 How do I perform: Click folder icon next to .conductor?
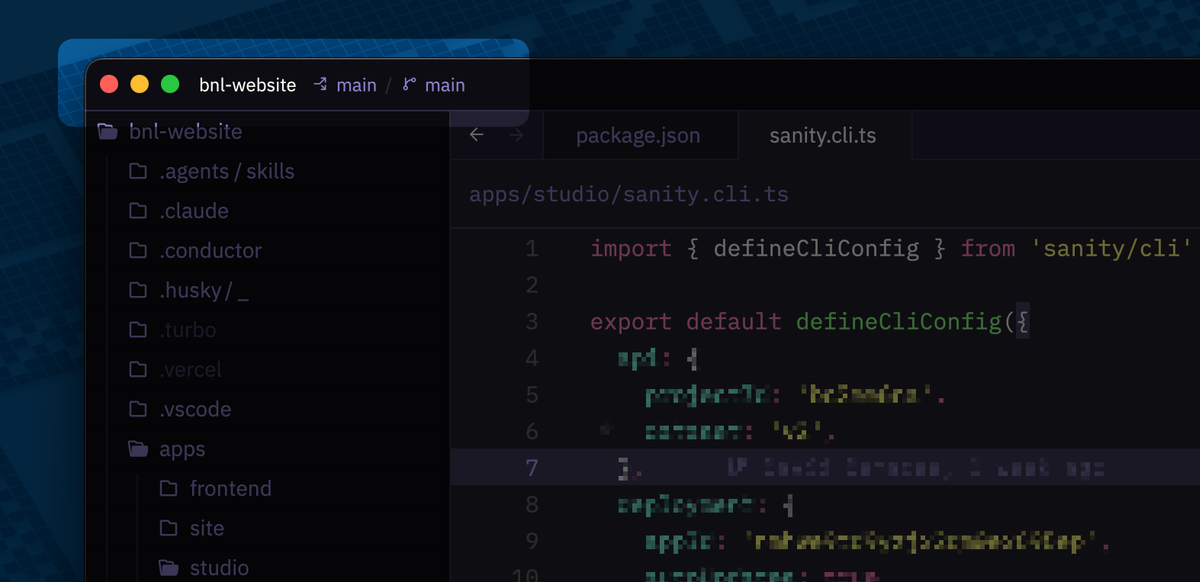pos(138,251)
